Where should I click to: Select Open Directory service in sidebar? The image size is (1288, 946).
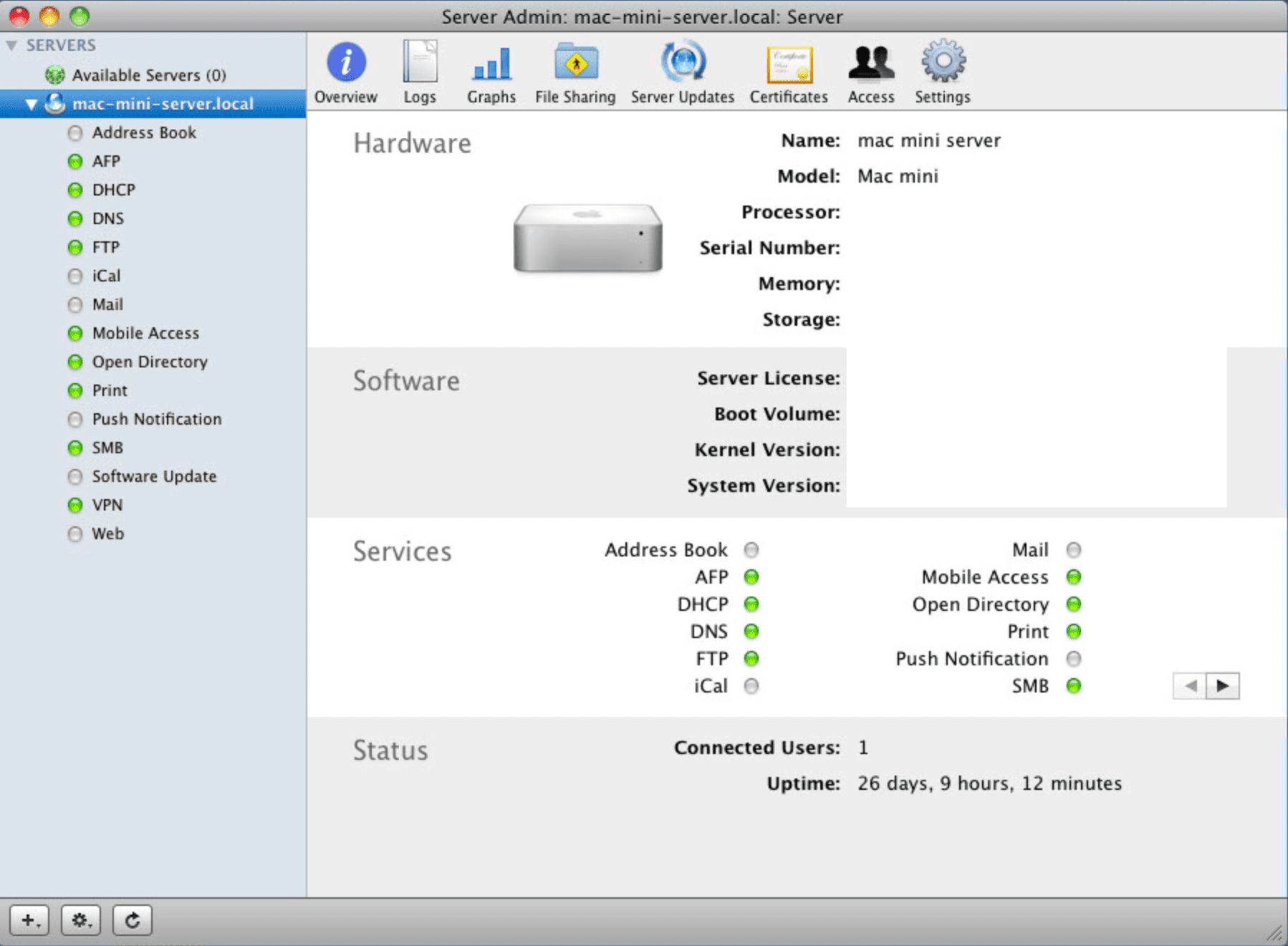[150, 362]
